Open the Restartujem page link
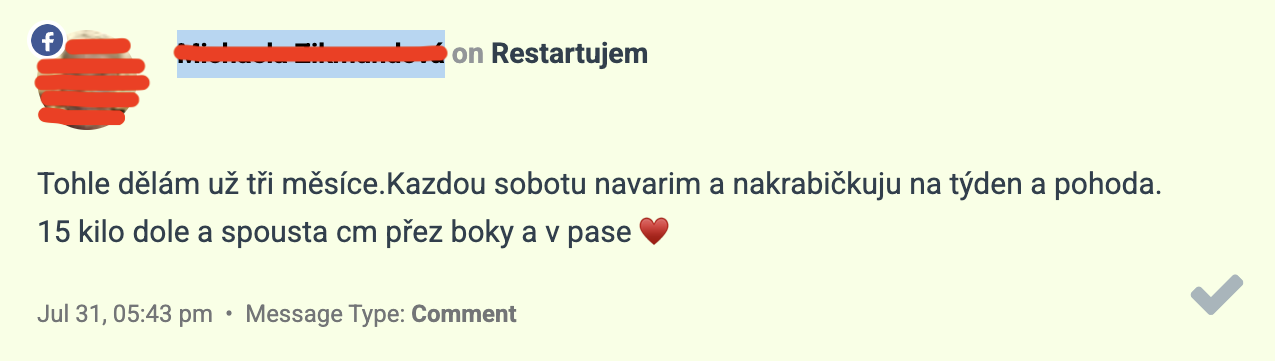 coord(570,53)
